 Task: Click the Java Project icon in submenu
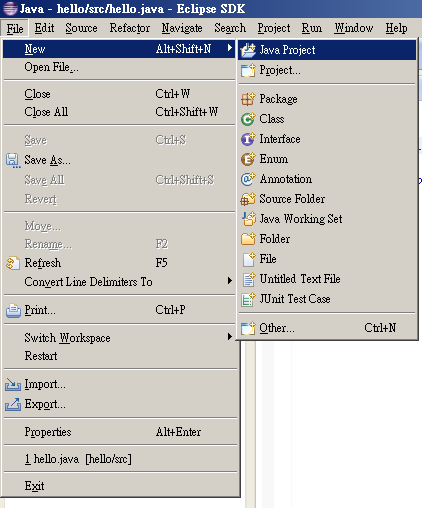point(248,50)
